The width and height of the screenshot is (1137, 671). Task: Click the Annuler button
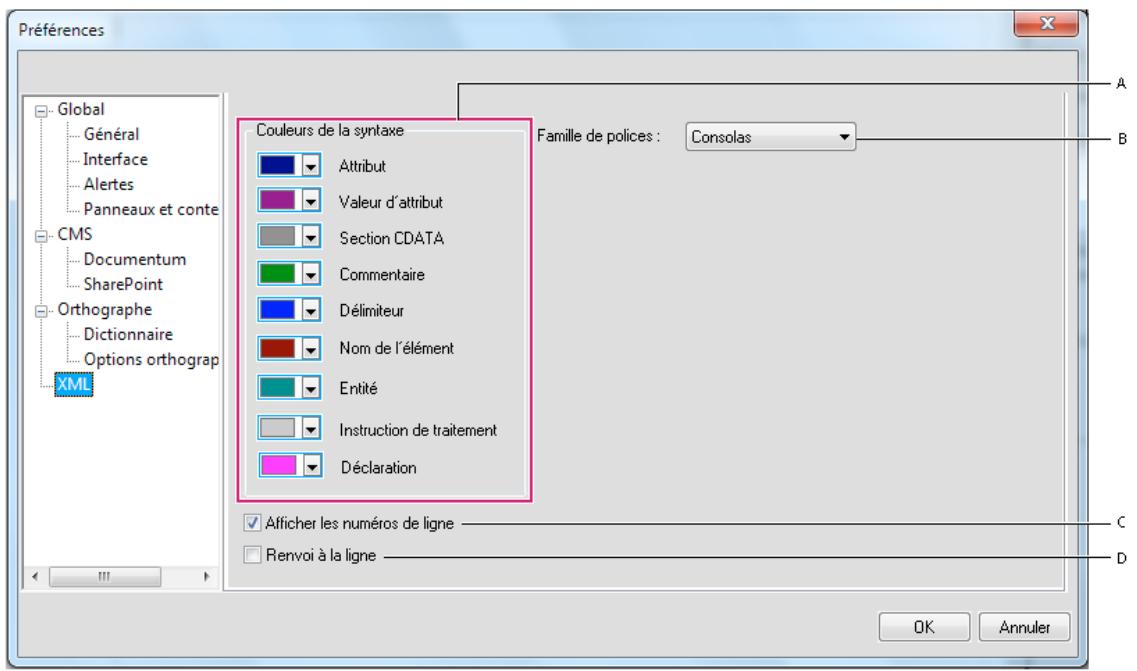point(1024,627)
